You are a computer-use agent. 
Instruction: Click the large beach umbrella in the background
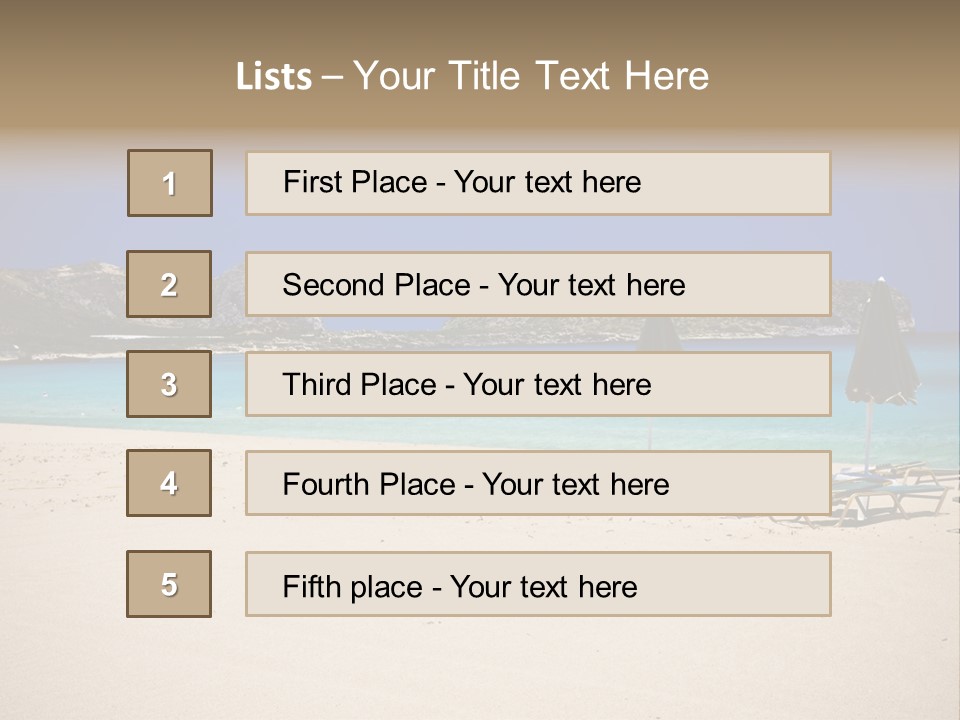tap(880, 350)
